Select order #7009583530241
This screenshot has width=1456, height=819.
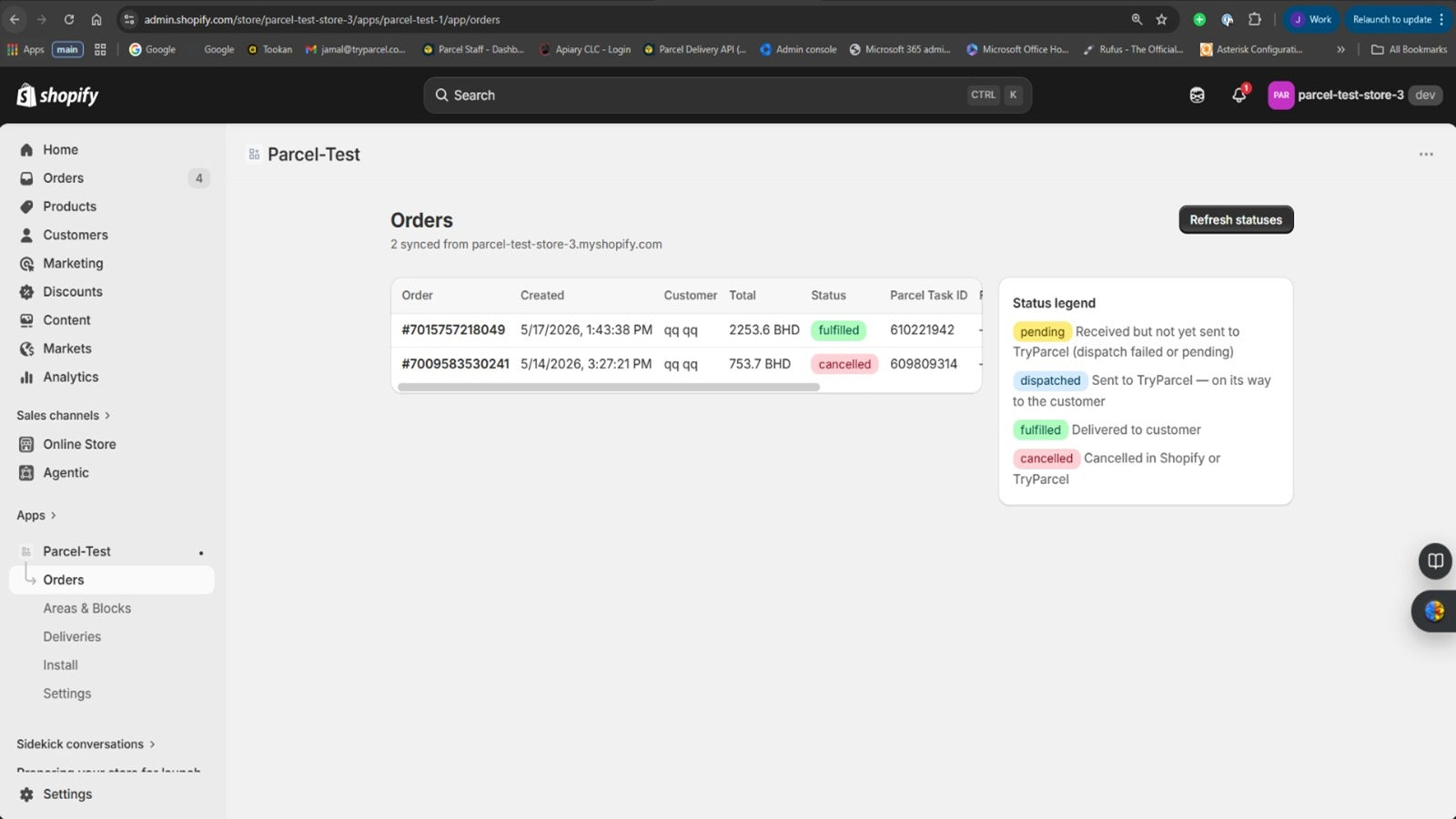(455, 364)
